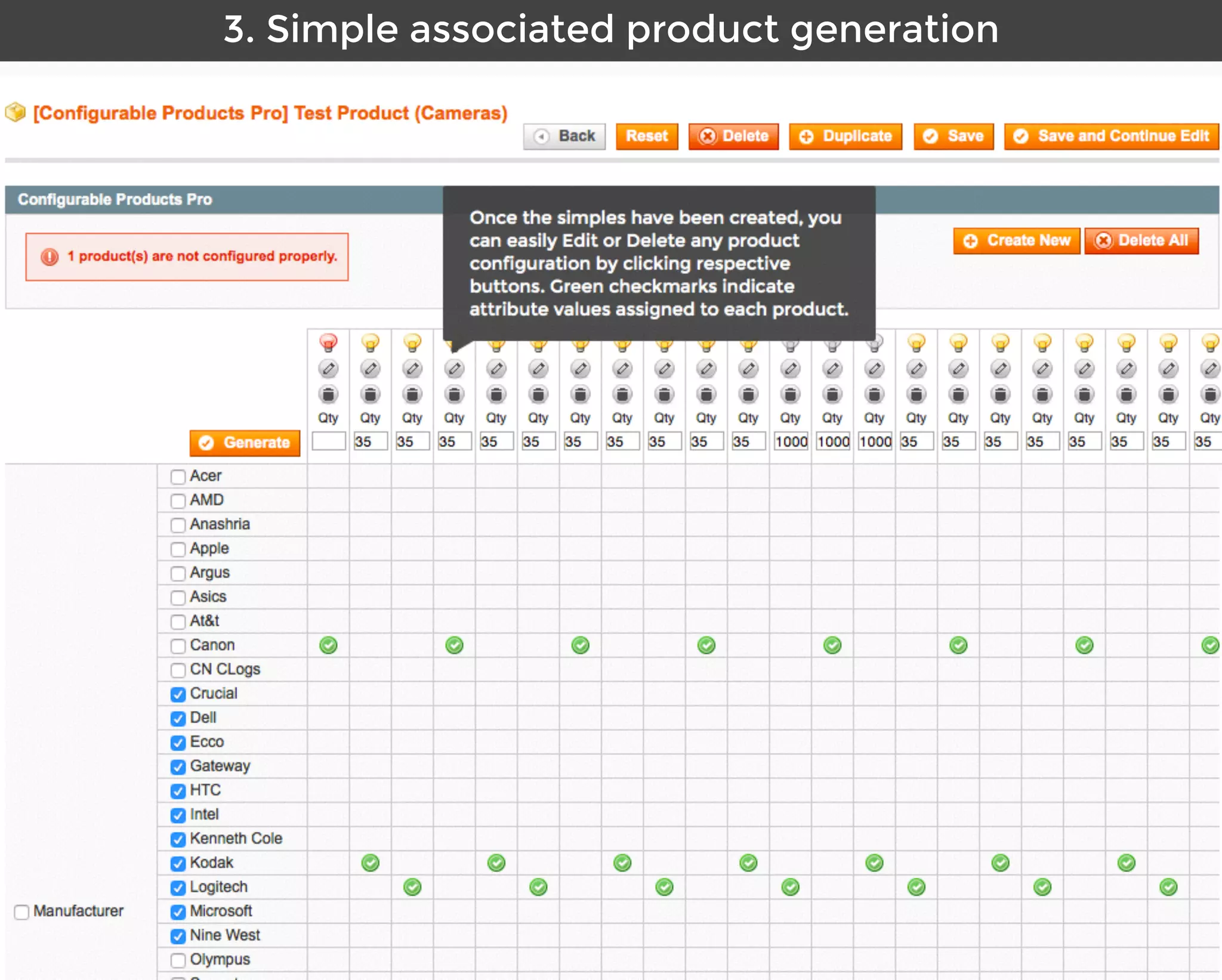Toggle the Kodak checkbox off
The width and height of the screenshot is (1222, 980).
178,863
